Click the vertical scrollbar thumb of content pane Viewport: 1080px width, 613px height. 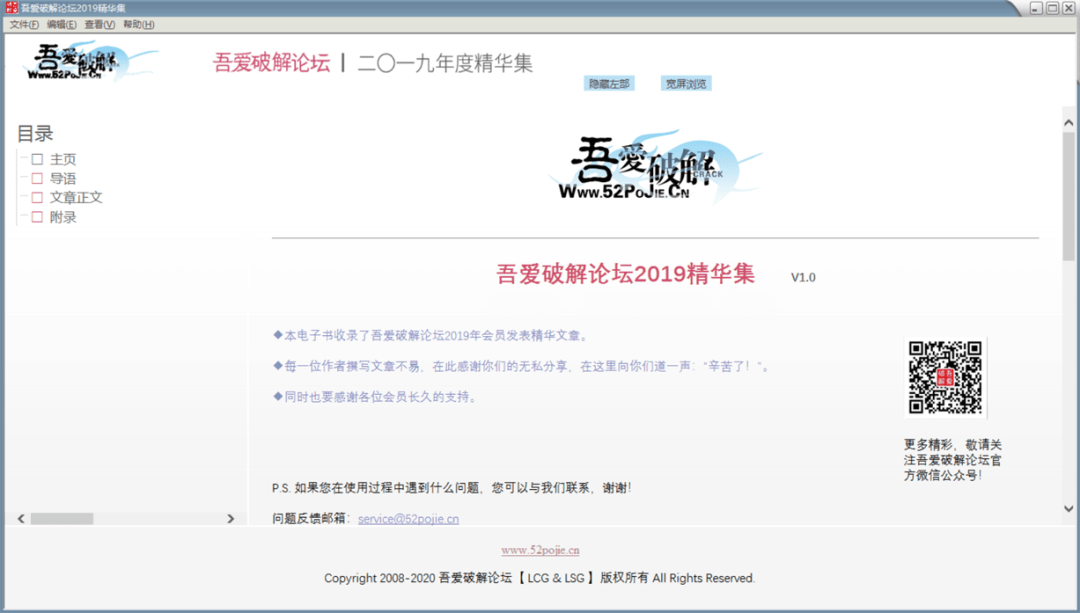coord(1068,196)
